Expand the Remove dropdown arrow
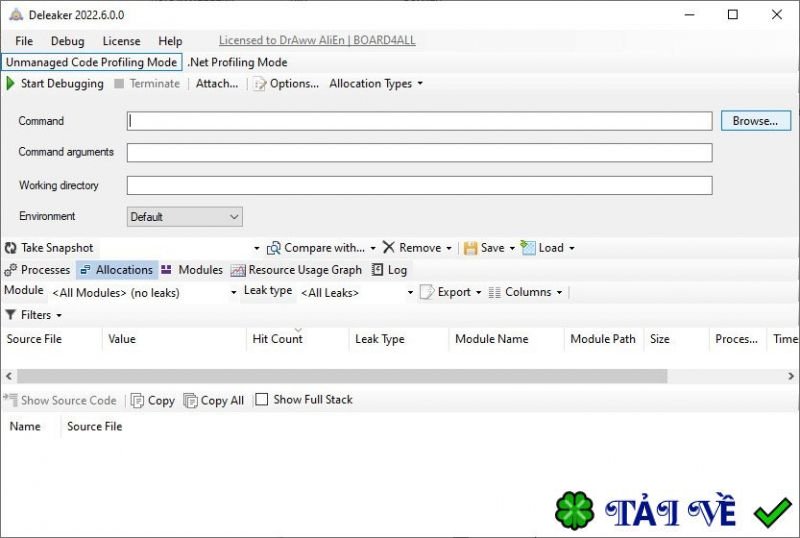The width and height of the screenshot is (800, 538). 449,248
